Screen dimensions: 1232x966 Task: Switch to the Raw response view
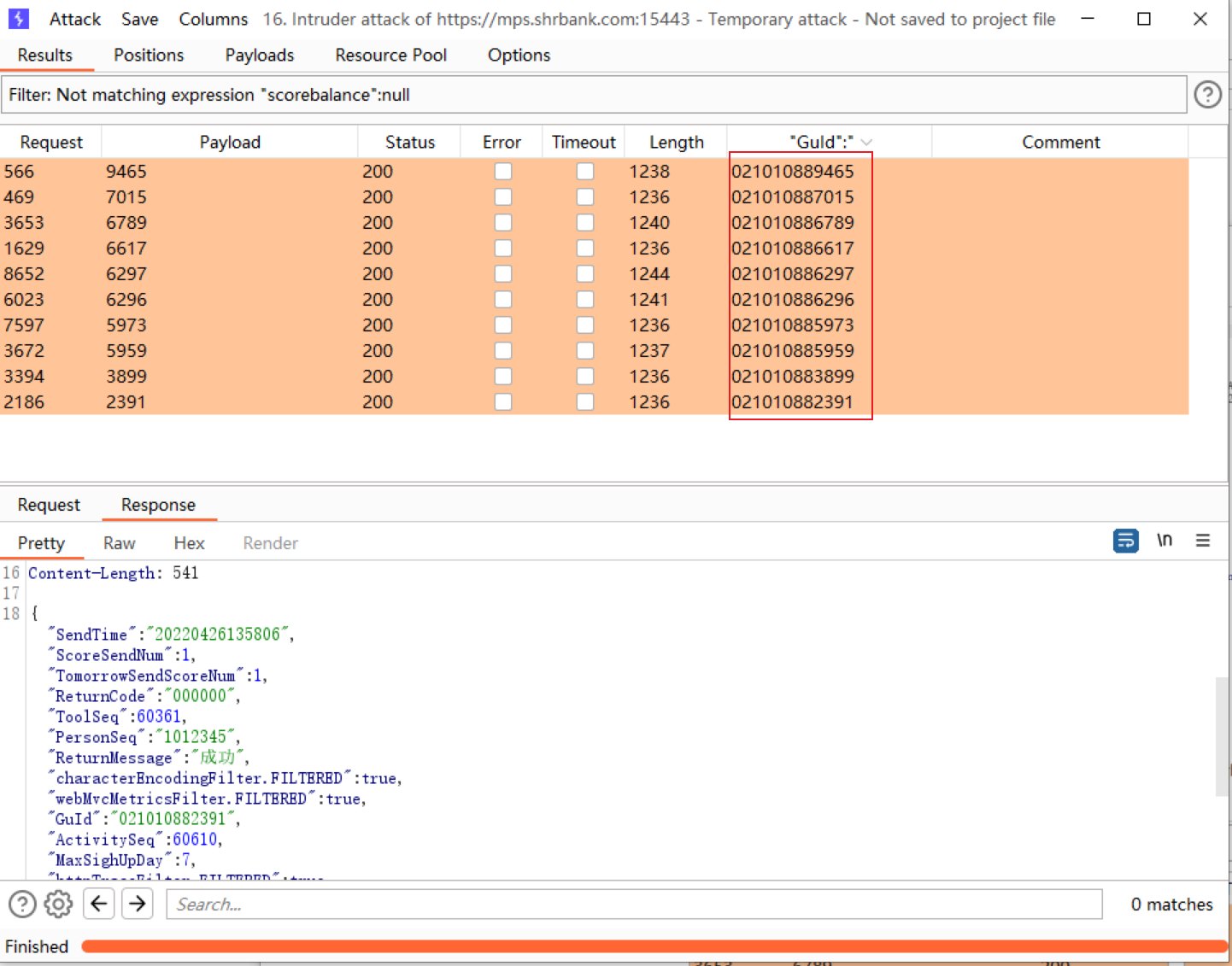coord(119,543)
